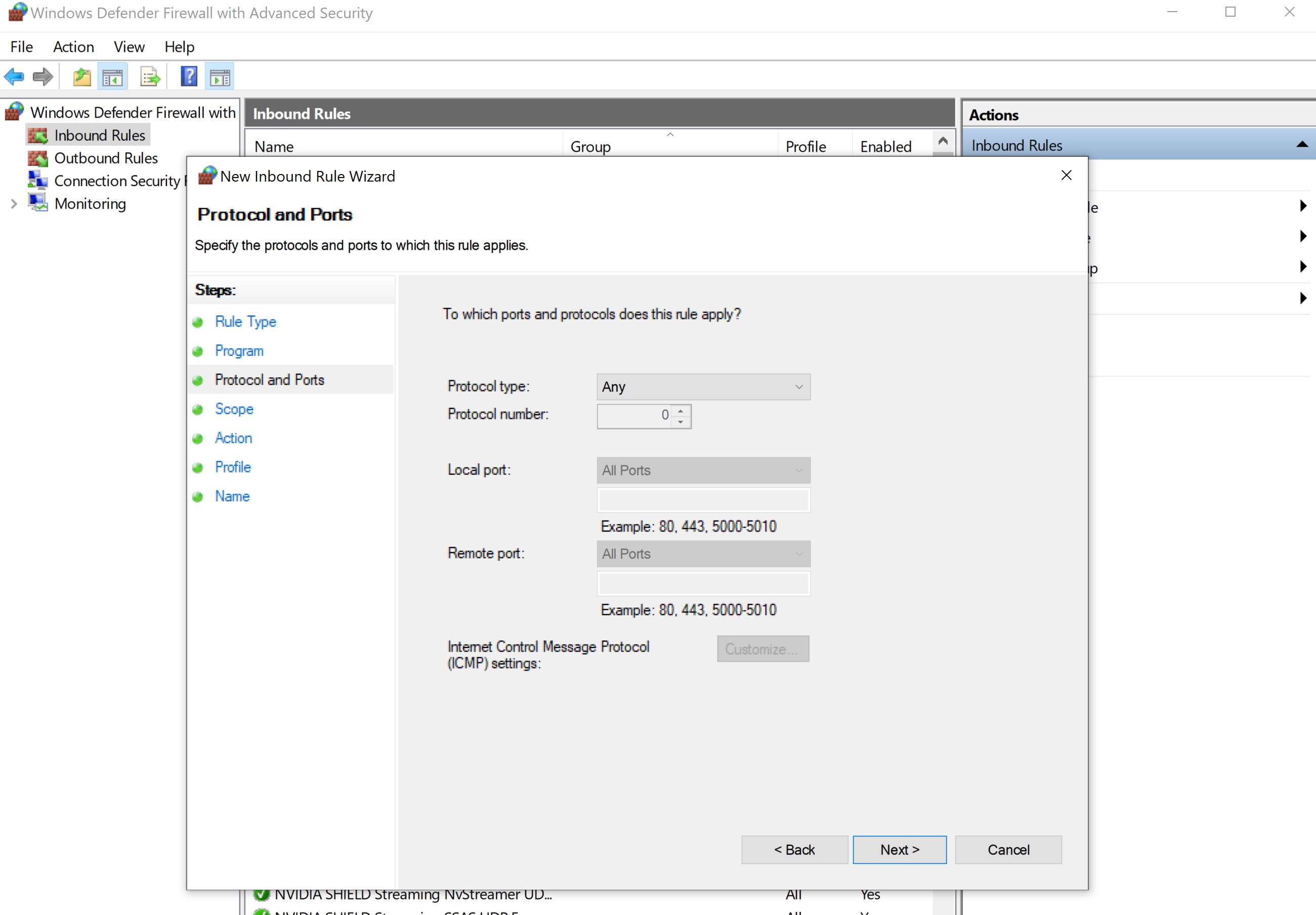Click the firewall root node icon in tree
The width and height of the screenshot is (1316, 915).
(15, 112)
